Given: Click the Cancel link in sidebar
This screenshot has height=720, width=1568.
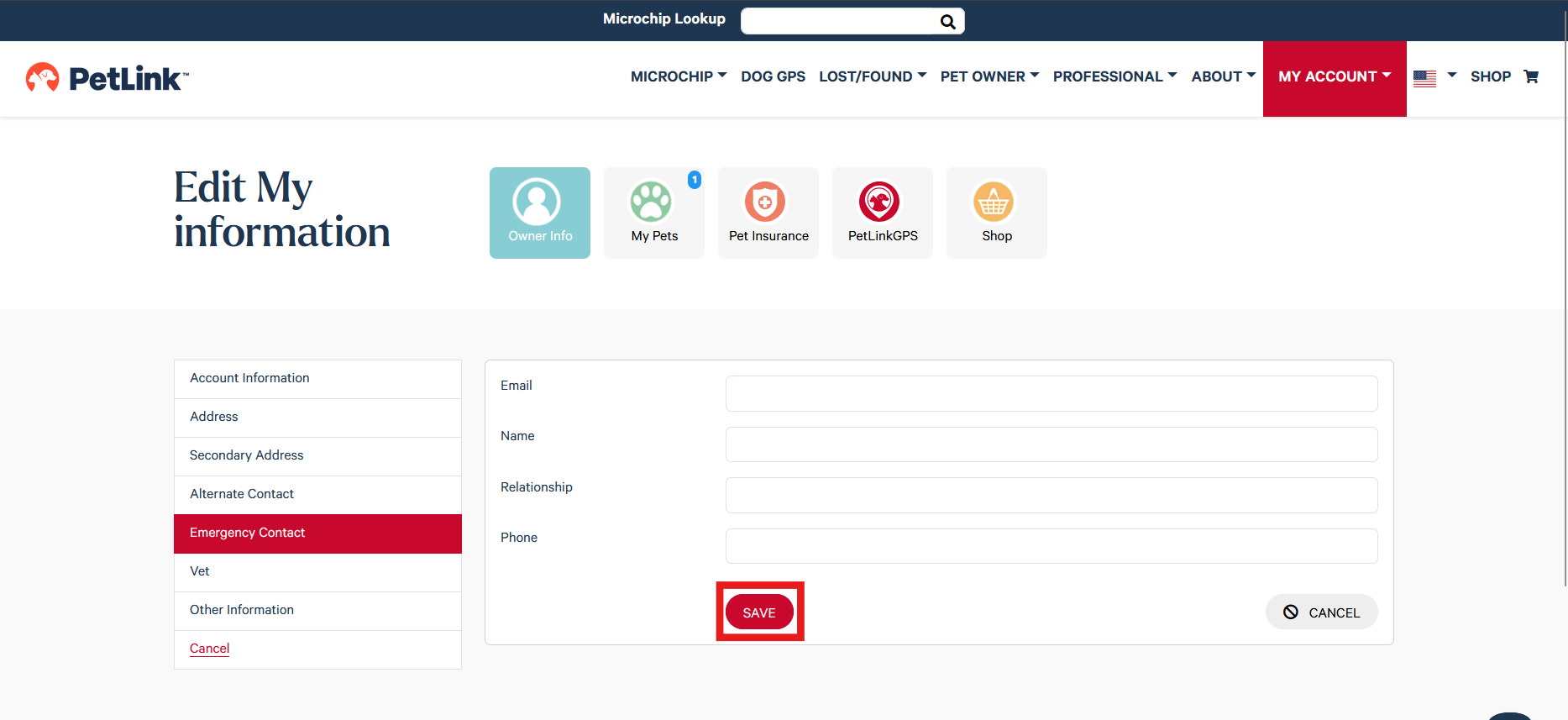Looking at the screenshot, I should [x=209, y=649].
